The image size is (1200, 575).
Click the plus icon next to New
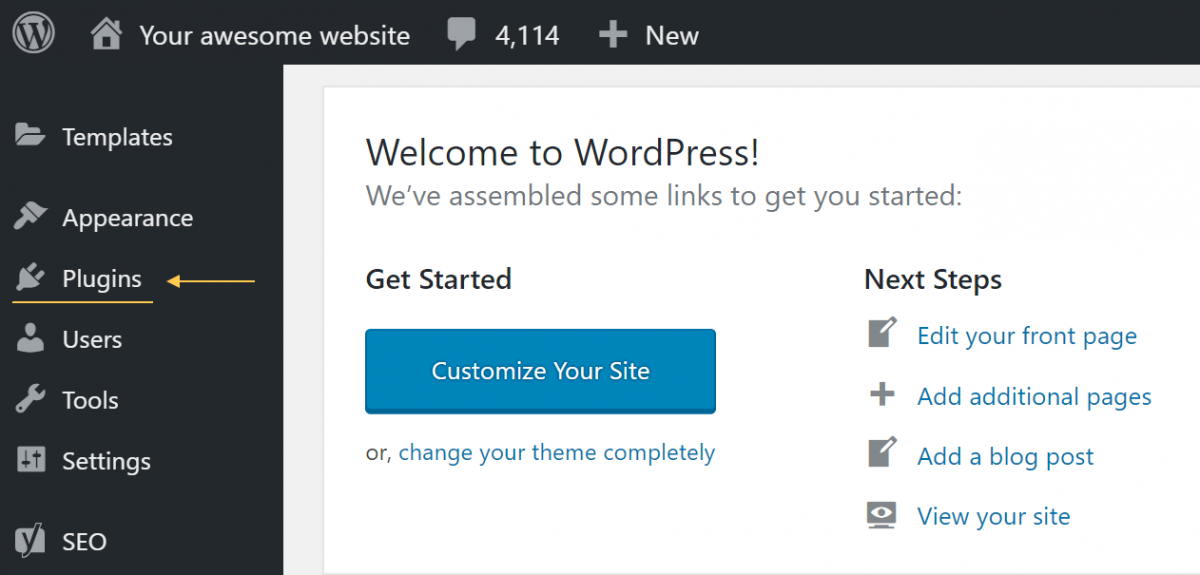click(x=612, y=35)
